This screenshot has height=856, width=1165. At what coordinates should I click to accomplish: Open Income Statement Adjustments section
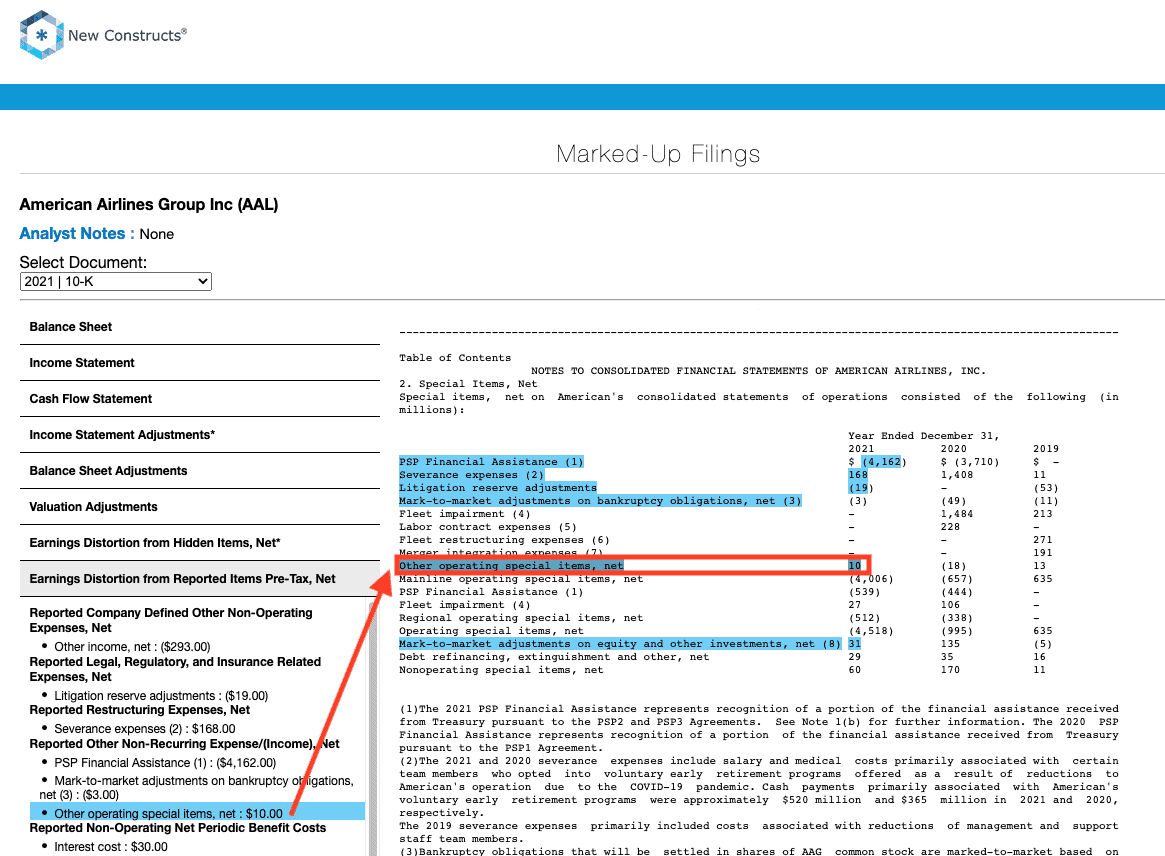pos(200,435)
